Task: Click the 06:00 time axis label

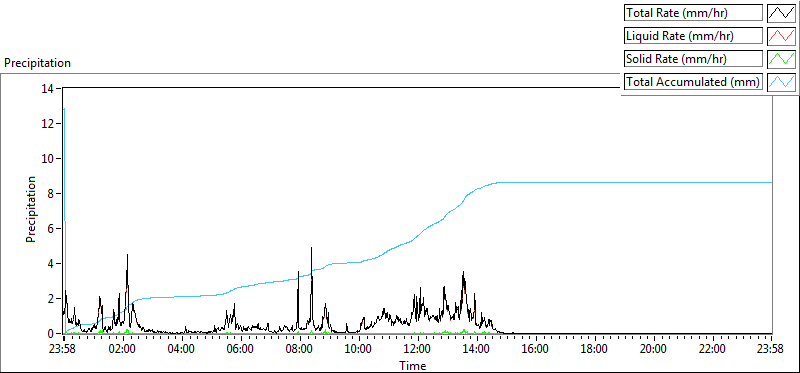Action: [241, 350]
